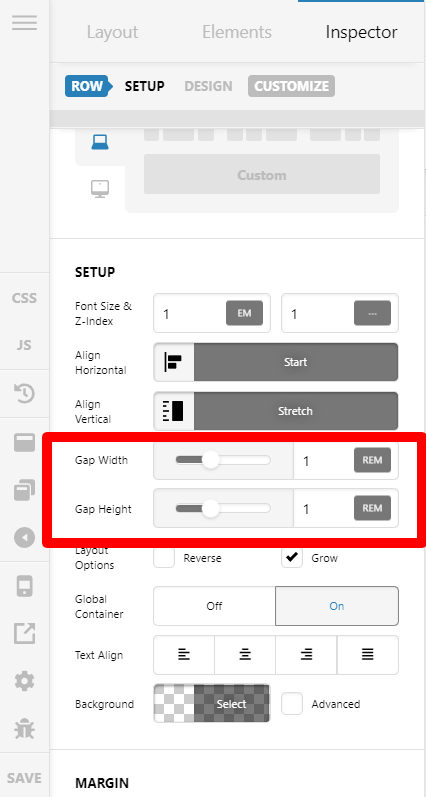The width and height of the screenshot is (426, 797).
Task: Open the hamburger menu at top
Action: pos(24,23)
